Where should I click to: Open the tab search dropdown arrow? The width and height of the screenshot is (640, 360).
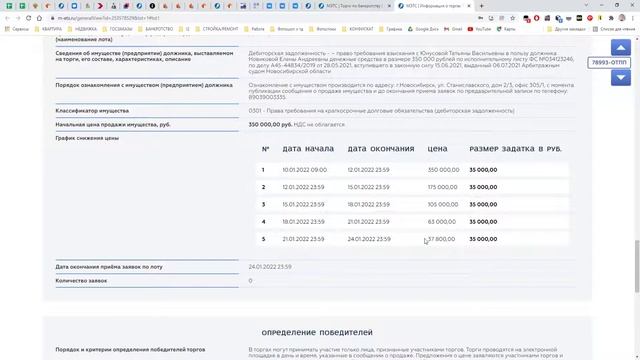point(587,5)
